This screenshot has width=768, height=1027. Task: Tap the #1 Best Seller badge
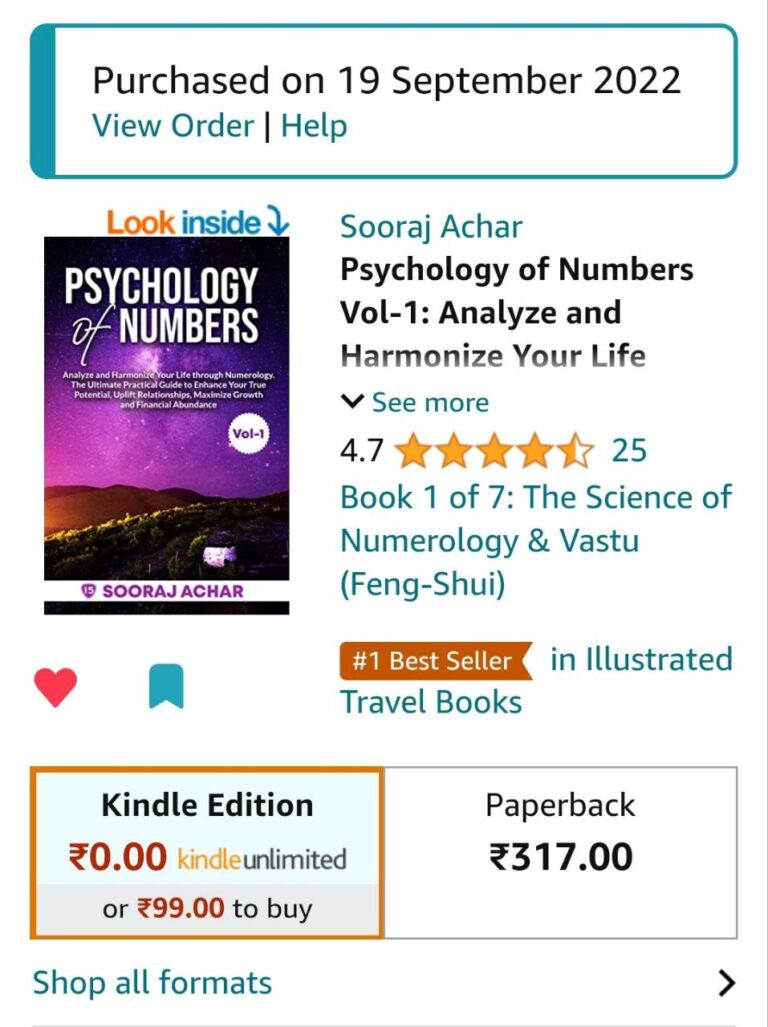tap(436, 661)
